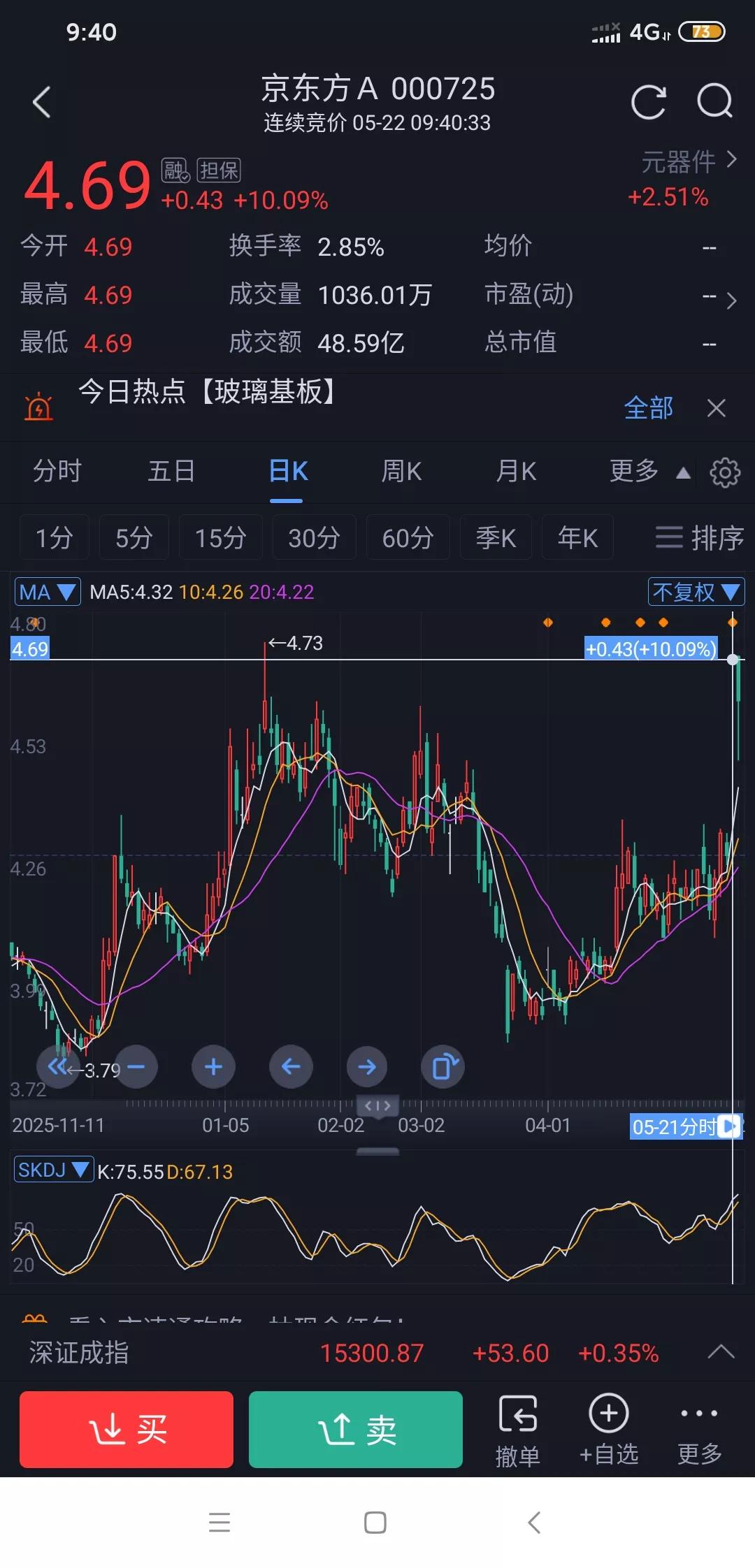Tap the last orange event marker
755x1568 pixels.
click(x=733, y=622)
